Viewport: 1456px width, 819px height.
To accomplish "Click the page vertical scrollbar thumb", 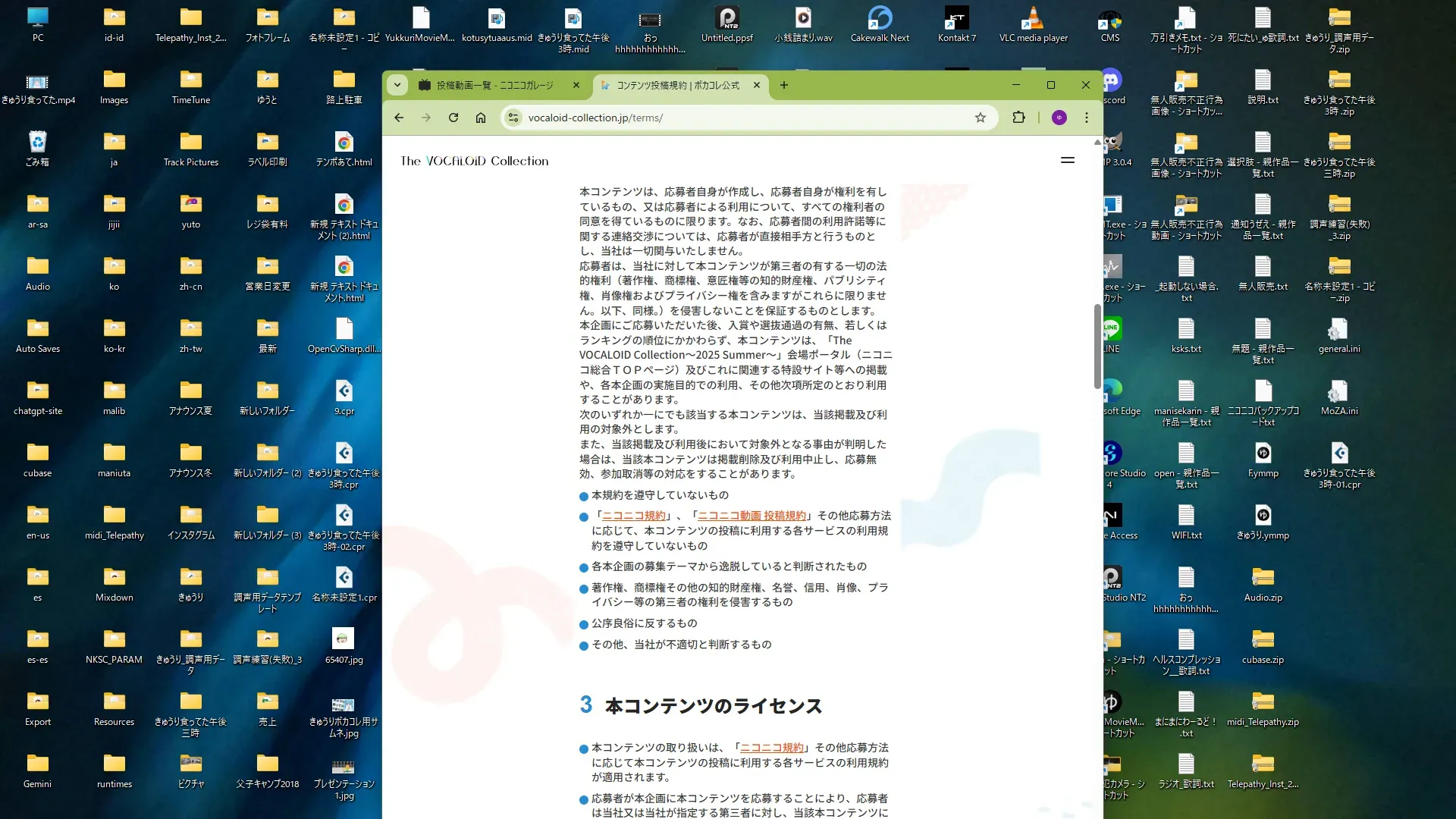I will 1097,346.
